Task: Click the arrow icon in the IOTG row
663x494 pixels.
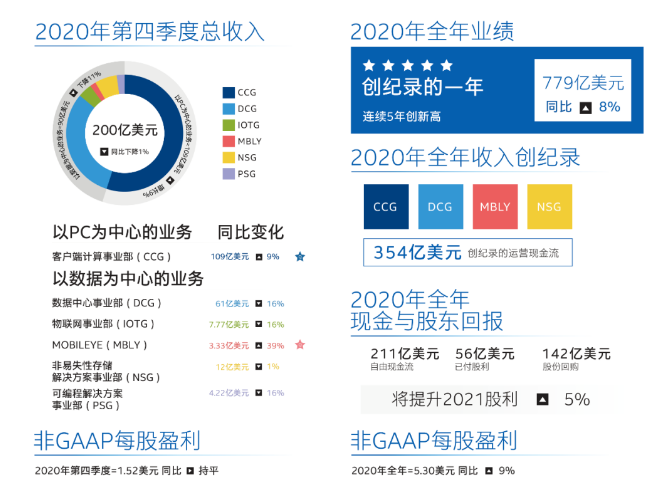Action: (259, 324)
